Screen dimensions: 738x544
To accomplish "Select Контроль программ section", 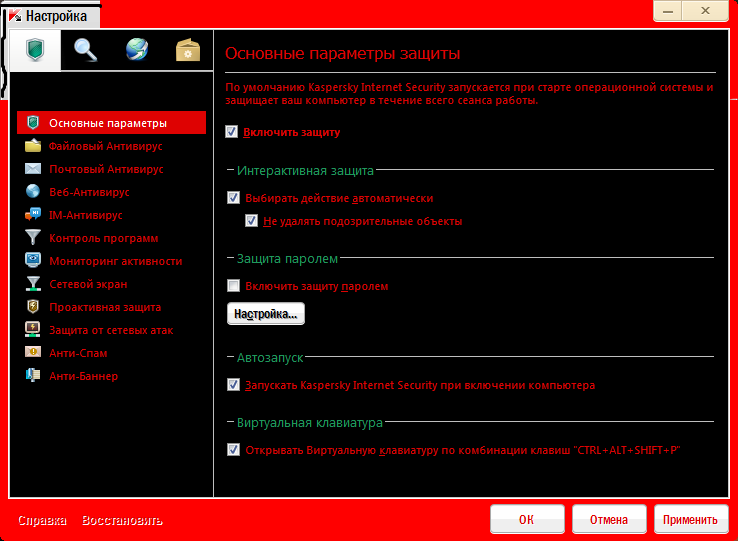I will point(112,238).
